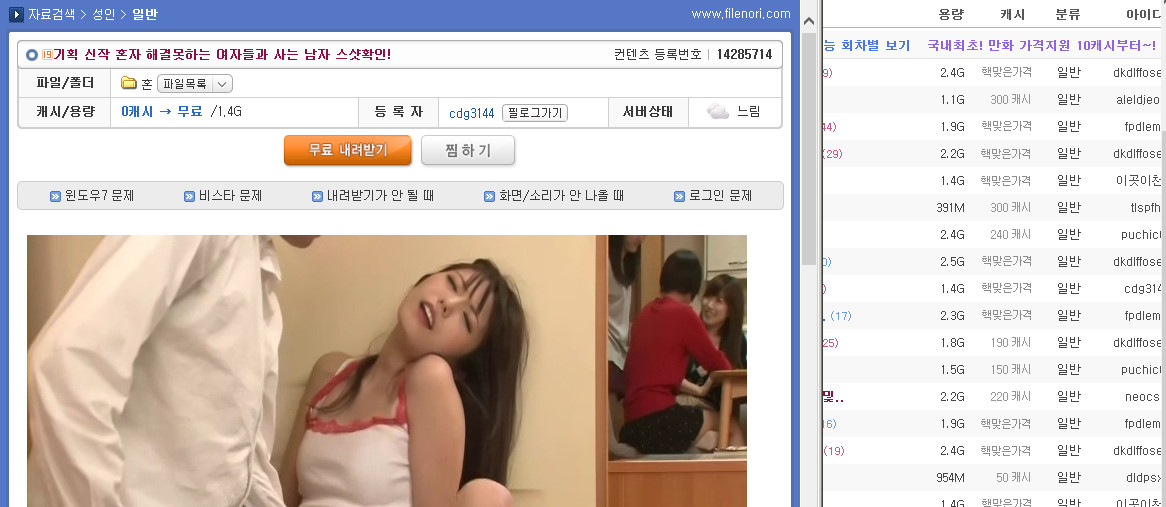The width and height of the screenshot is (1166, 507).
Task: Click the blue icon beside 화면/소리가 안 나올 때
Action: click(x=489, y=196)
